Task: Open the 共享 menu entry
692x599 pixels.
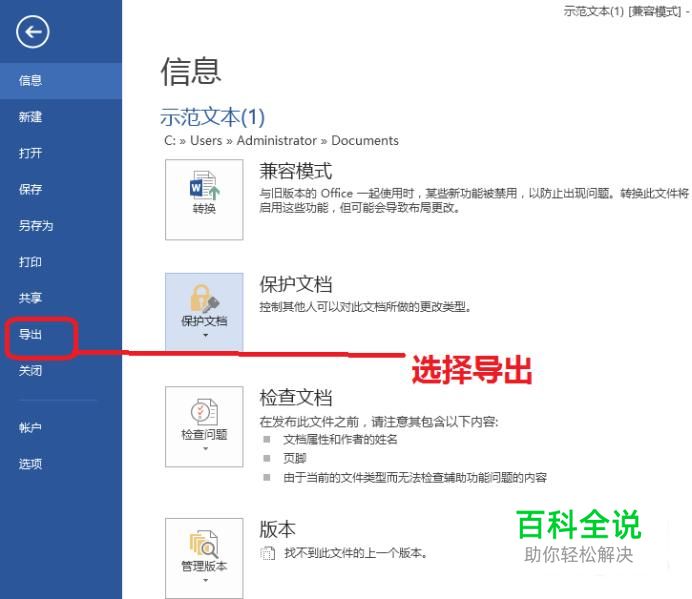Action: point(30,298)
